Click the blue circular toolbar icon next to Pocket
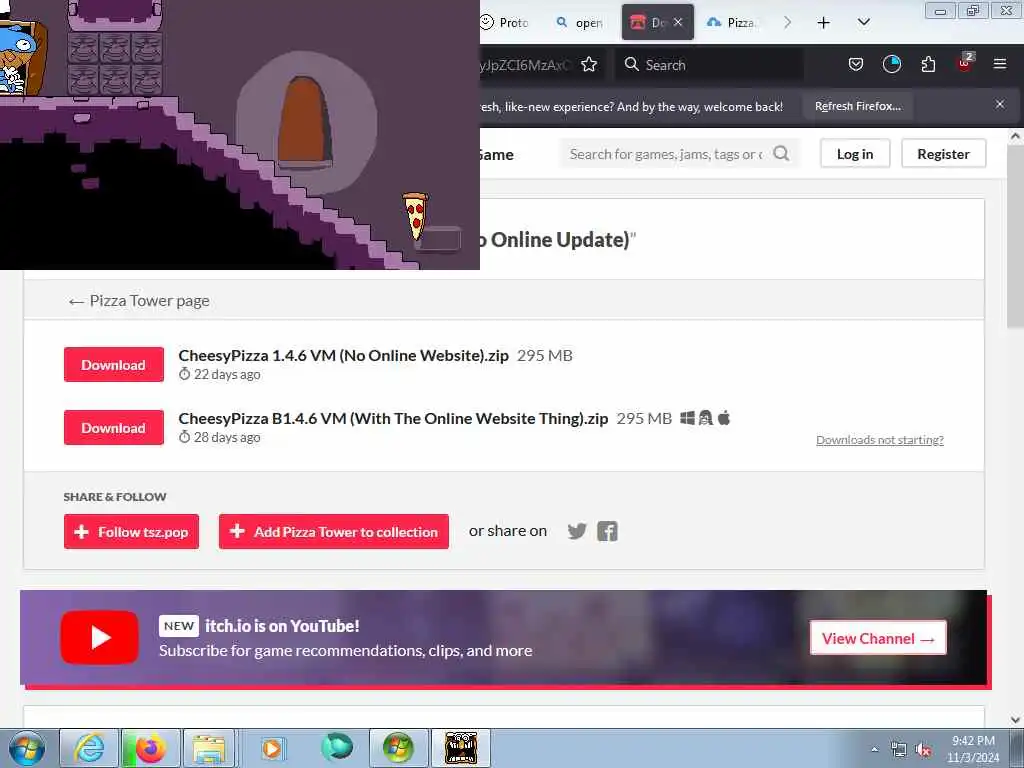 [891, 65]
